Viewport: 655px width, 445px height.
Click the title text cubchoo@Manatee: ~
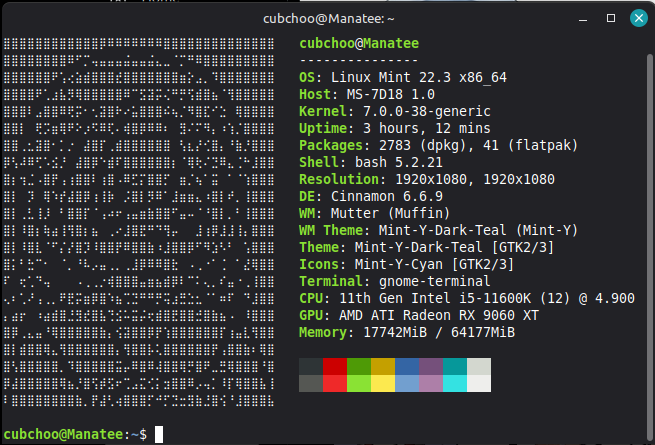[x=329, y=19]
